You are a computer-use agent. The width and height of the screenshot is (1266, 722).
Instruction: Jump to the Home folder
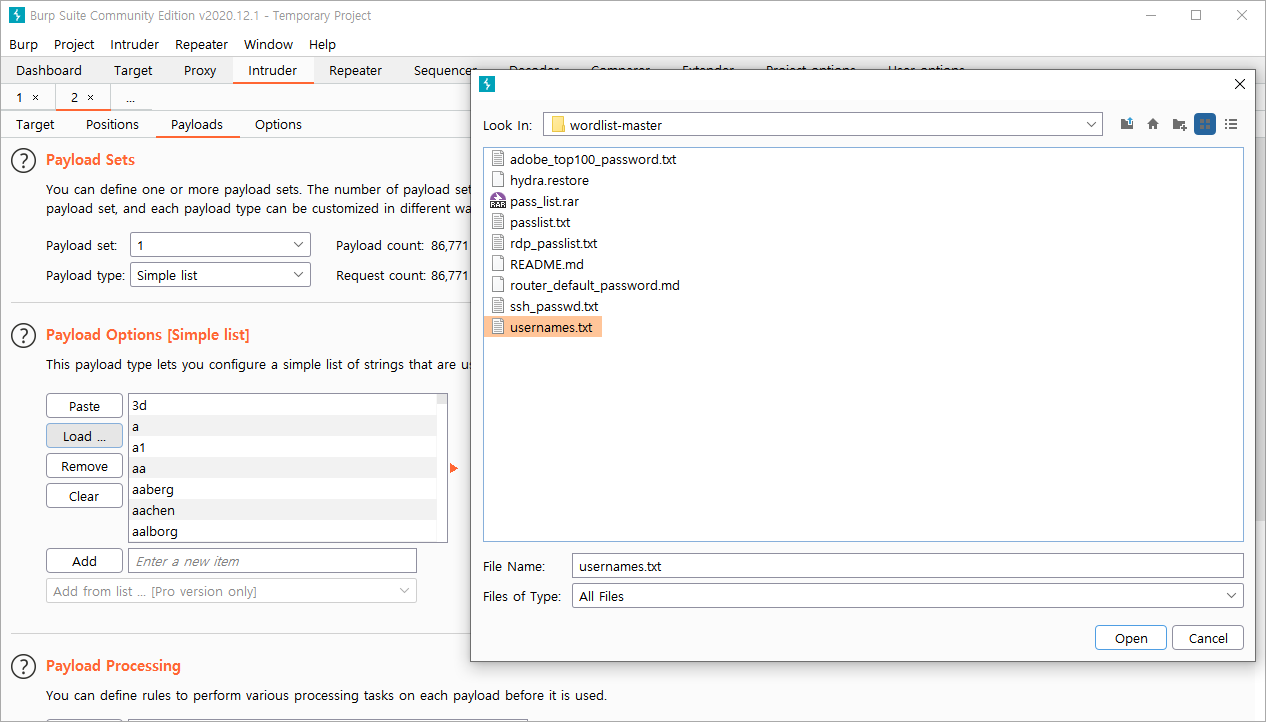(x=1153, y=124)
